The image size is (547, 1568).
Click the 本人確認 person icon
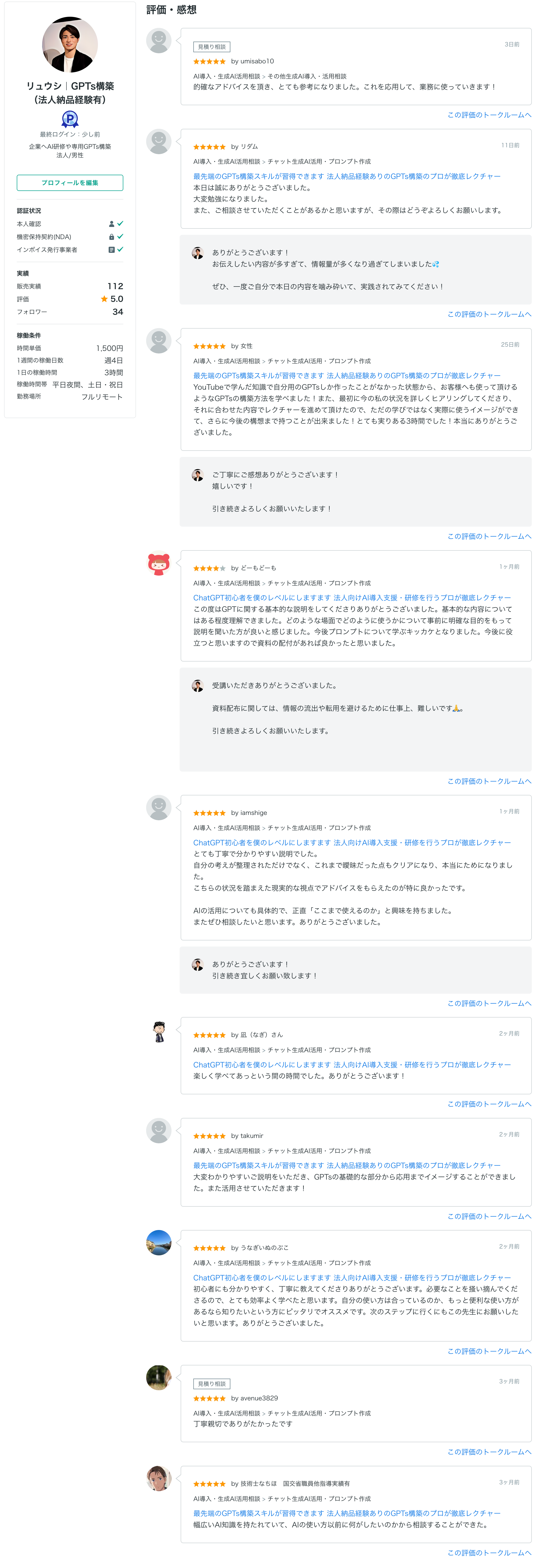[x=111, y=224]
